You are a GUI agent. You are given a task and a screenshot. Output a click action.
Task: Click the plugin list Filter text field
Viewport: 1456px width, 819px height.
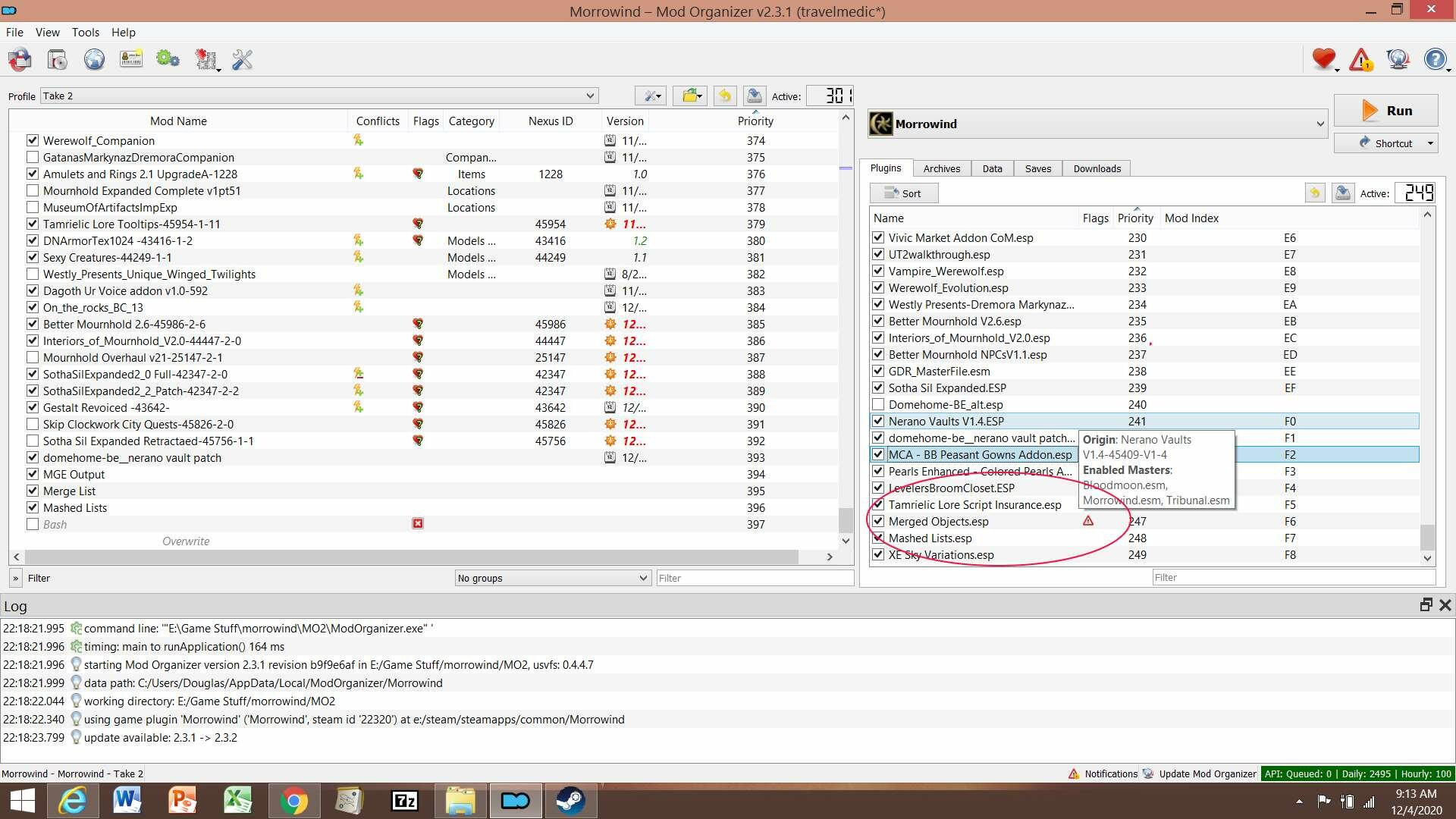[1294, 577]
